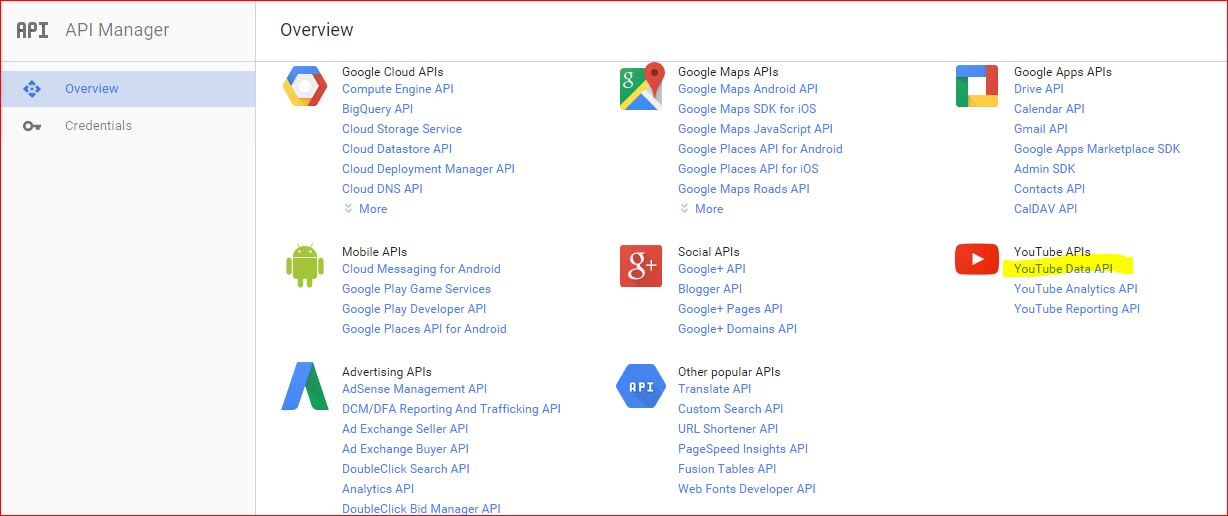
Task: Open Admin SDK link
Action: [1045, 169]
